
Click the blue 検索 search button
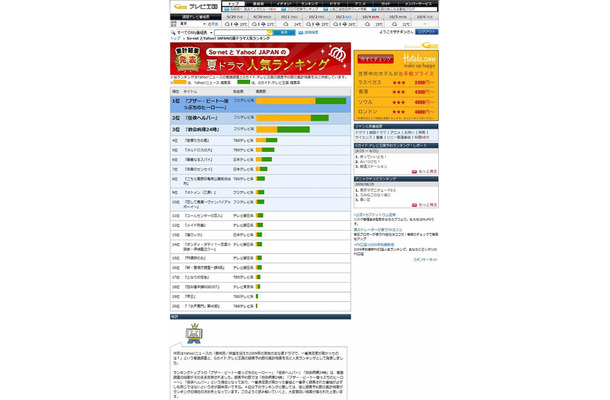coord(284,33)
